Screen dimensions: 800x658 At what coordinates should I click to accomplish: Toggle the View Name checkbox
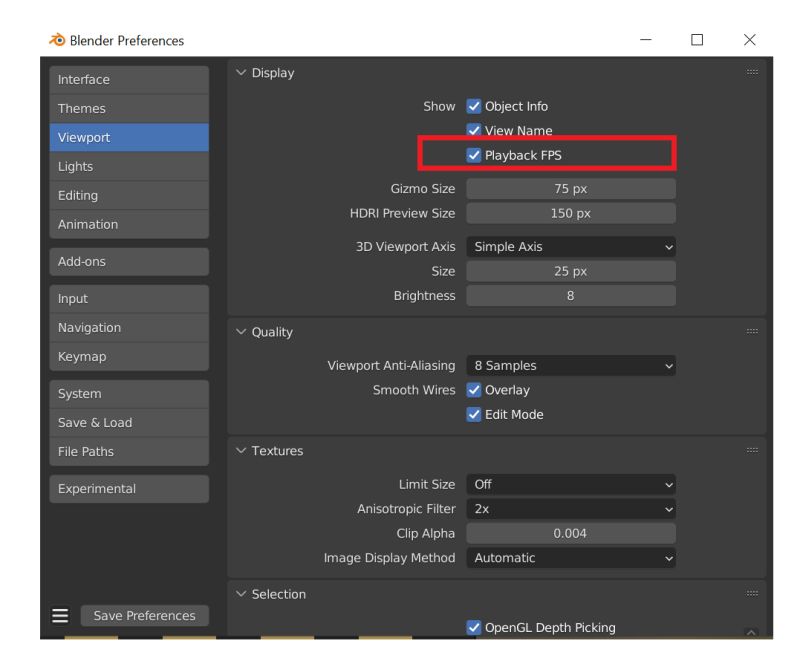click(474, 130)
